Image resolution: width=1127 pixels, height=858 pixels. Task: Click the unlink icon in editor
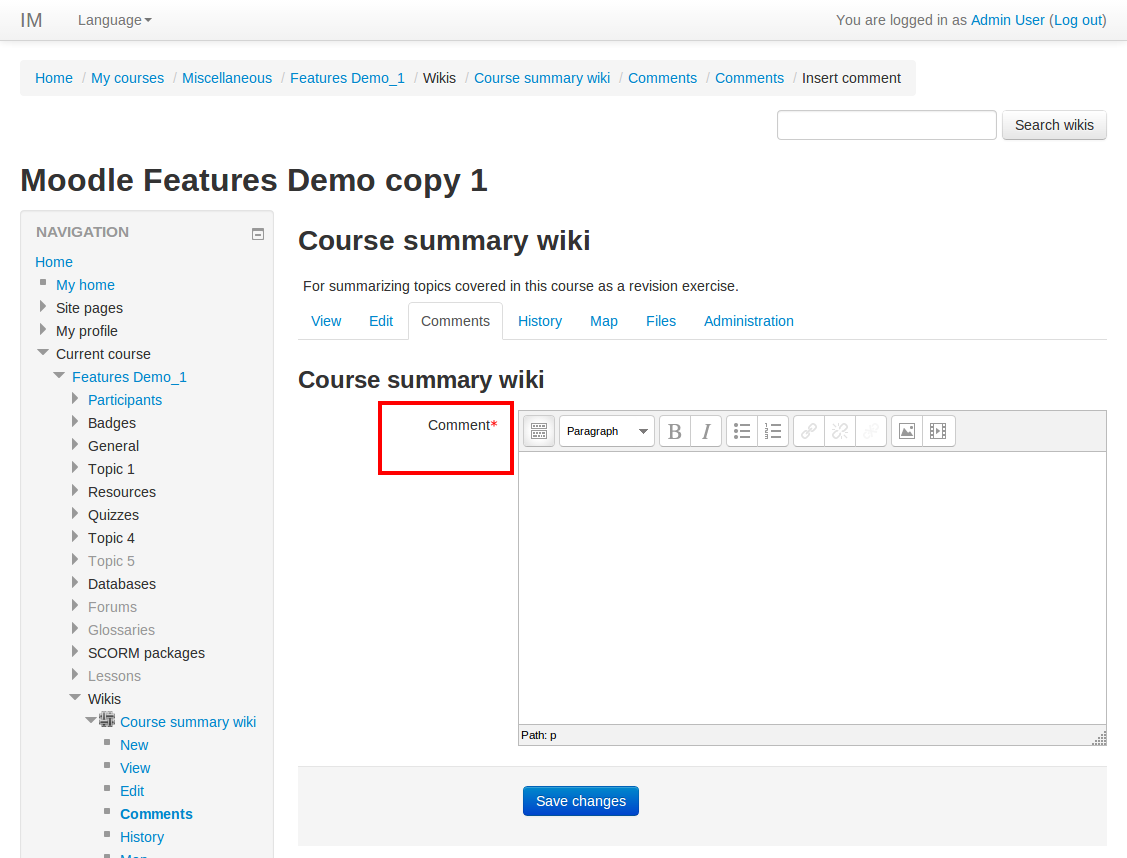840,431
